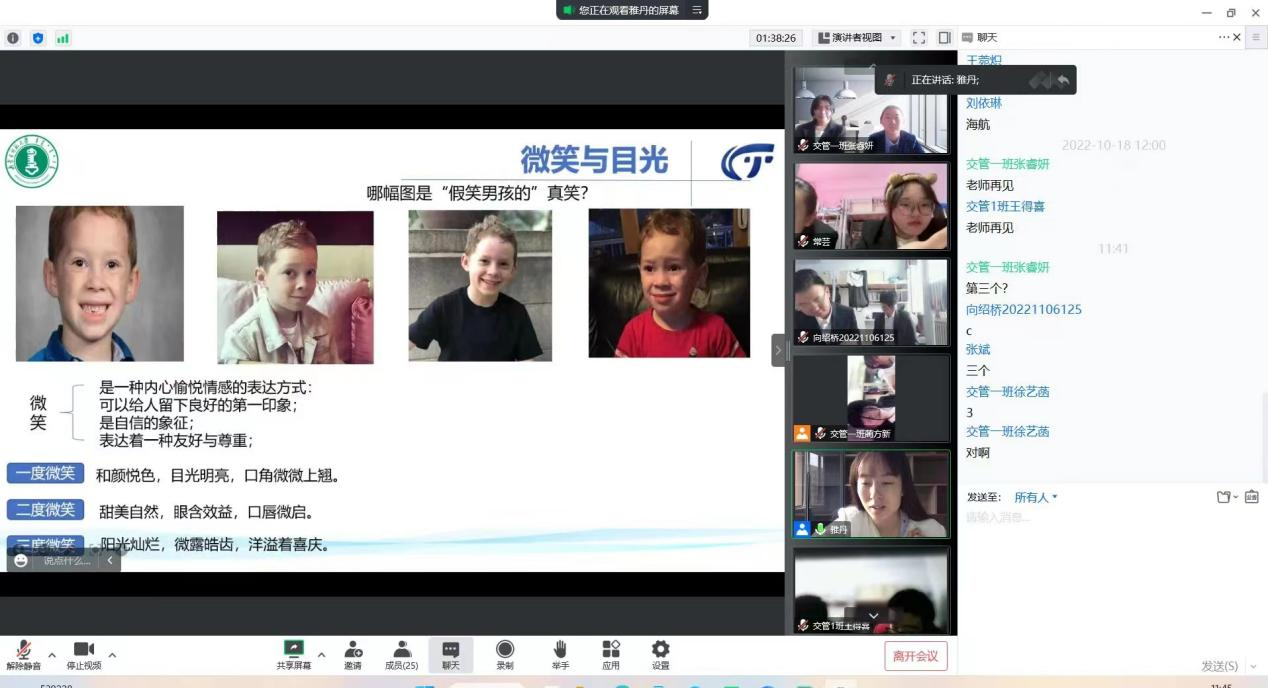Click the 一度微笑 slide label
Screen dimensions: 1268x688
45,473
